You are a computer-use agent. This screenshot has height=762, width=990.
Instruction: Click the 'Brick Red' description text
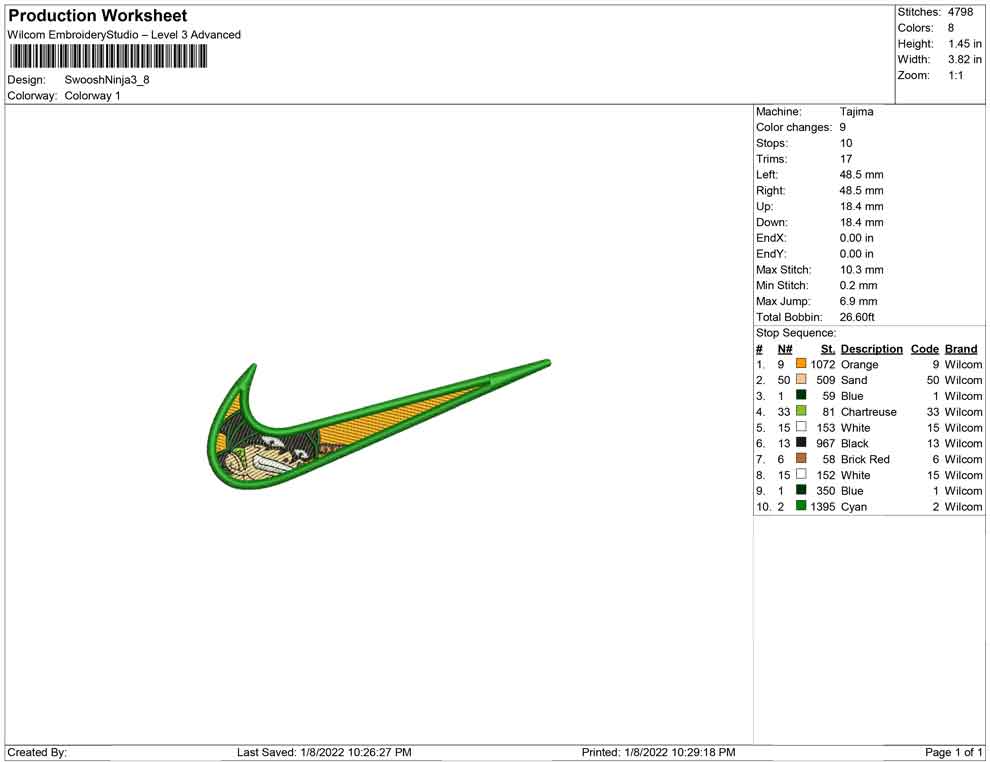866,459
